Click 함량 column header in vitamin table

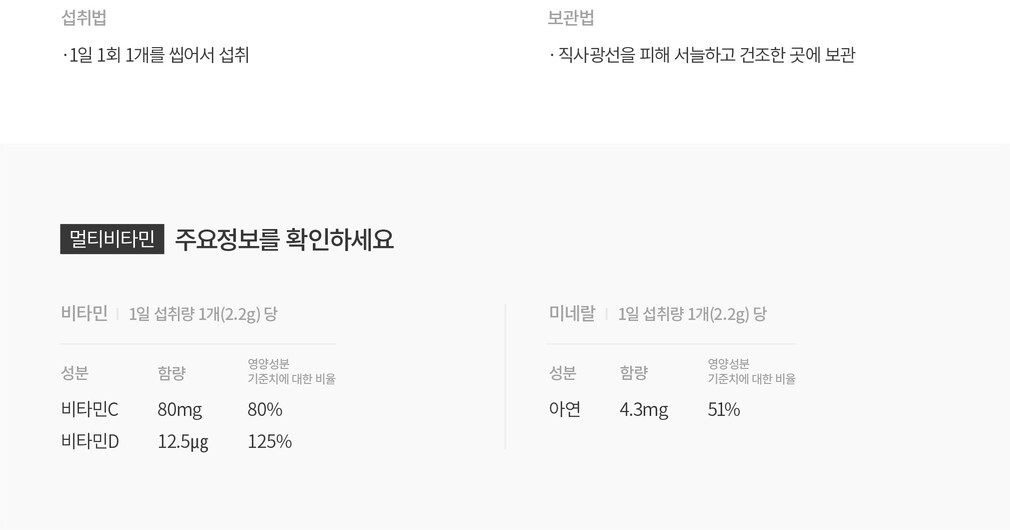click(x=172, y=373)
